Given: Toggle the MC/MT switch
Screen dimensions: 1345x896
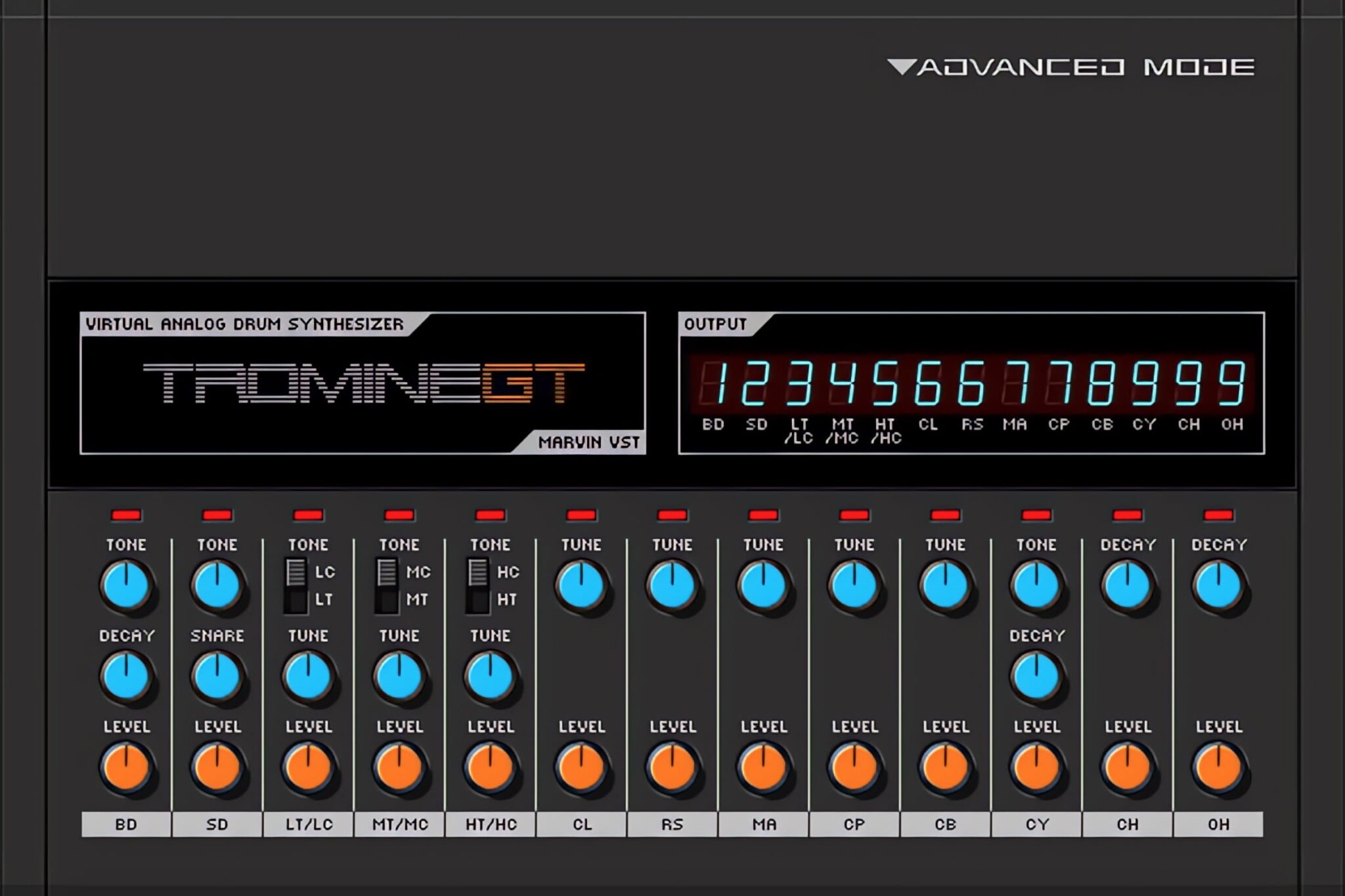Looking at the screenshot, I should pos(387,586).
